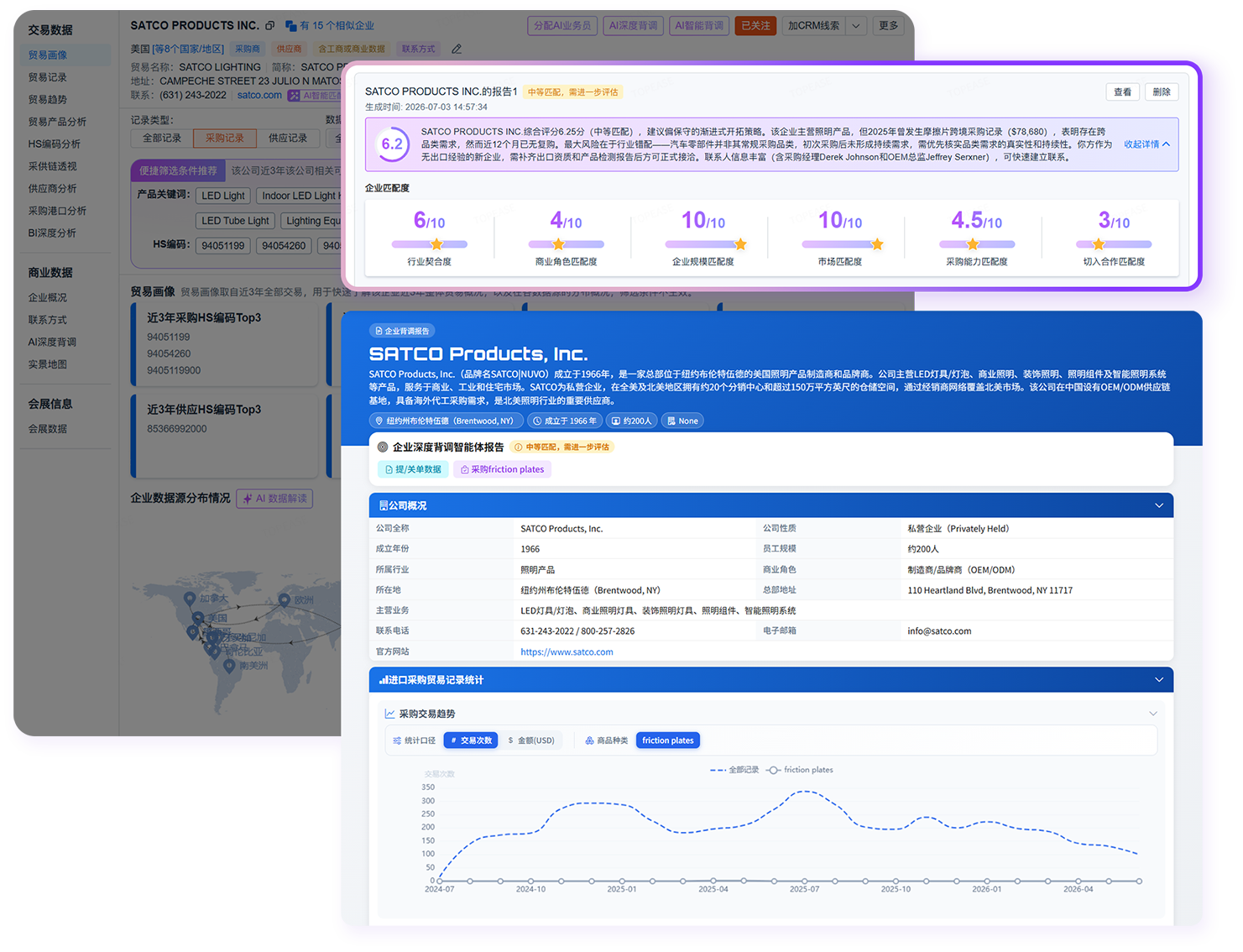Click the 删除 button on the report card
The image size is (1243, 952).
coord(1162,92)
